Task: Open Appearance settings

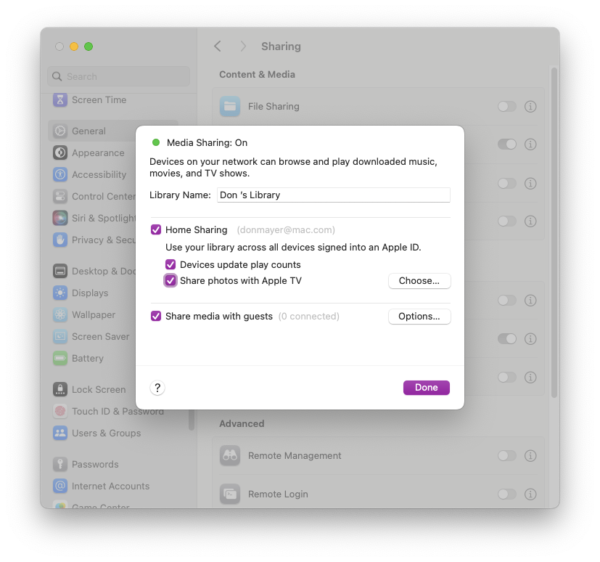Action: tap(89, 153)
